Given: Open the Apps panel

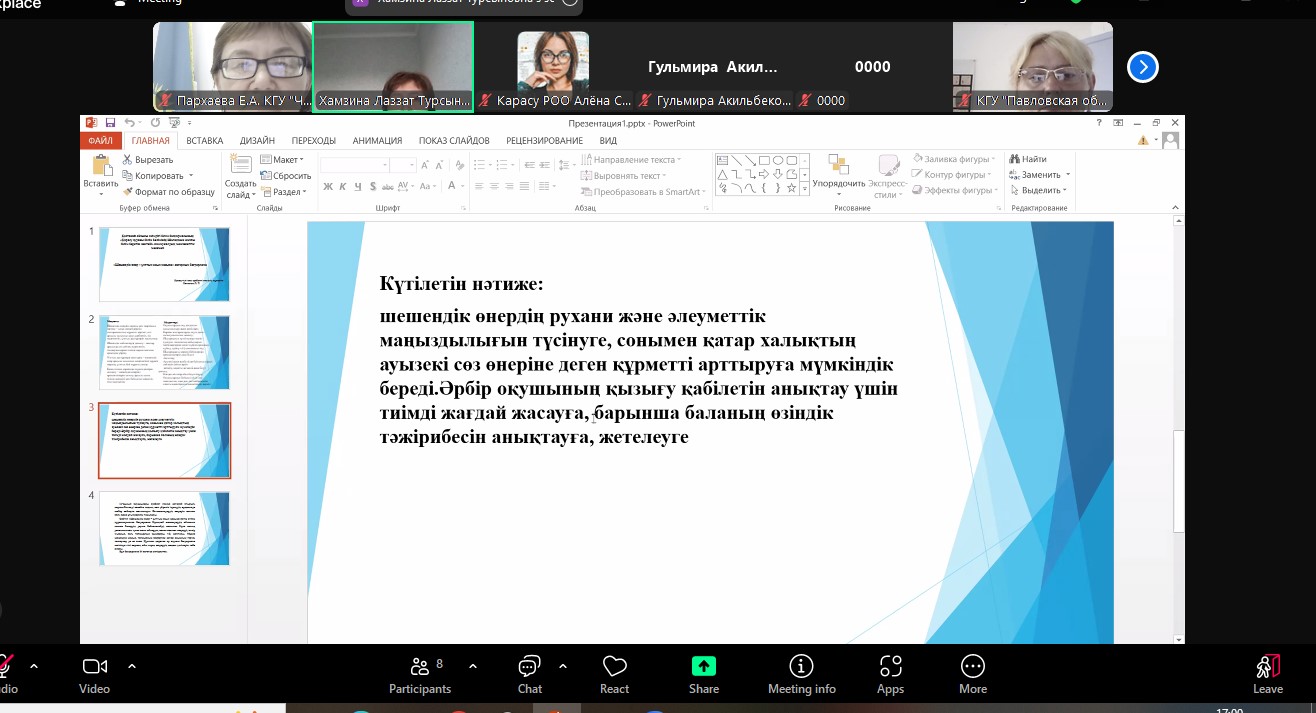Looking at the screenshot, I should coord(890,666).
